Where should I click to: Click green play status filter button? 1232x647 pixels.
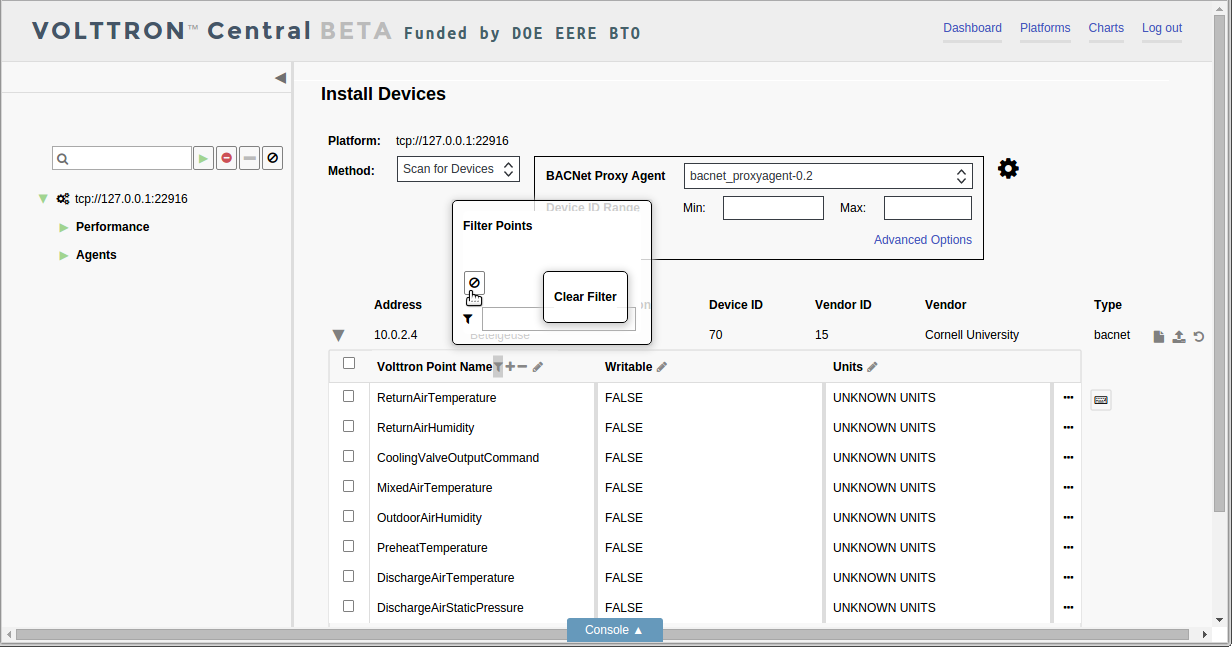pos(203,158)
